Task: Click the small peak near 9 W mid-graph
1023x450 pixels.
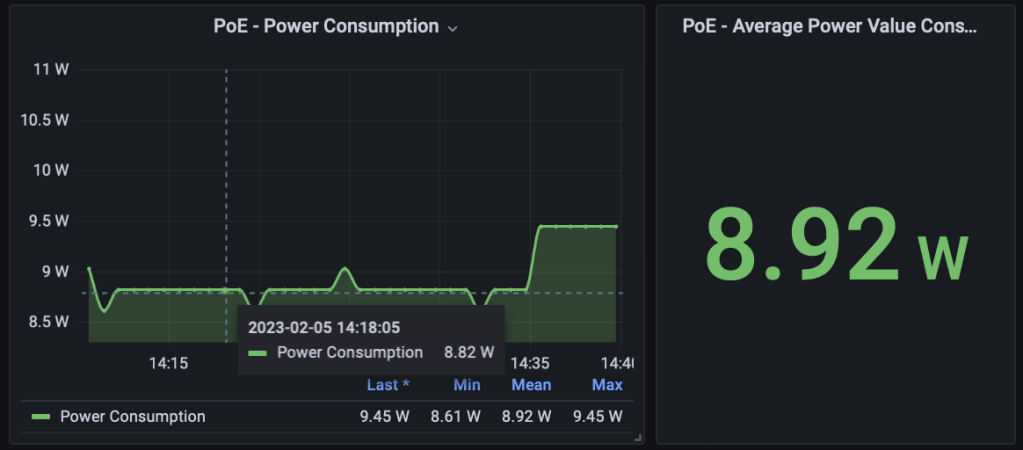Action: [344, 268]
